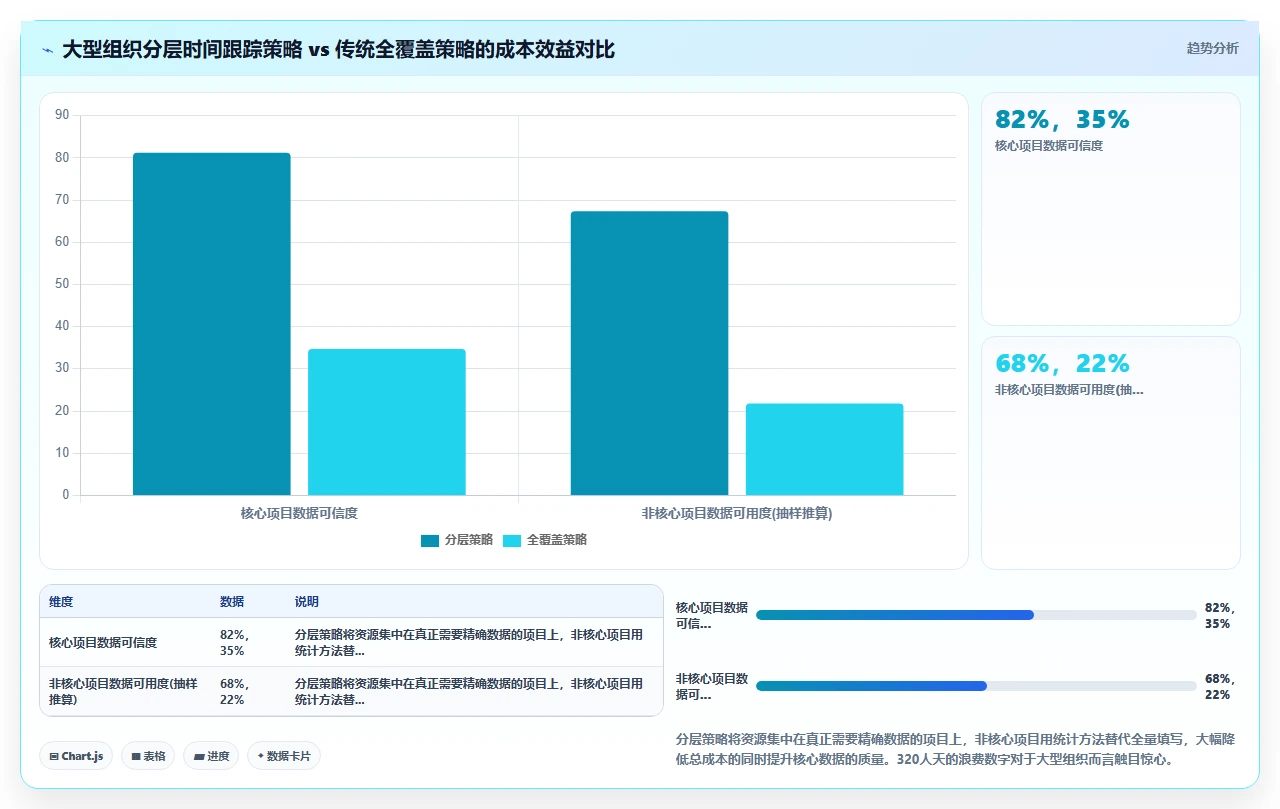Click the 非核心项目数据可... progress label
The image size is (1280, 809).
[x=712, y=686]
